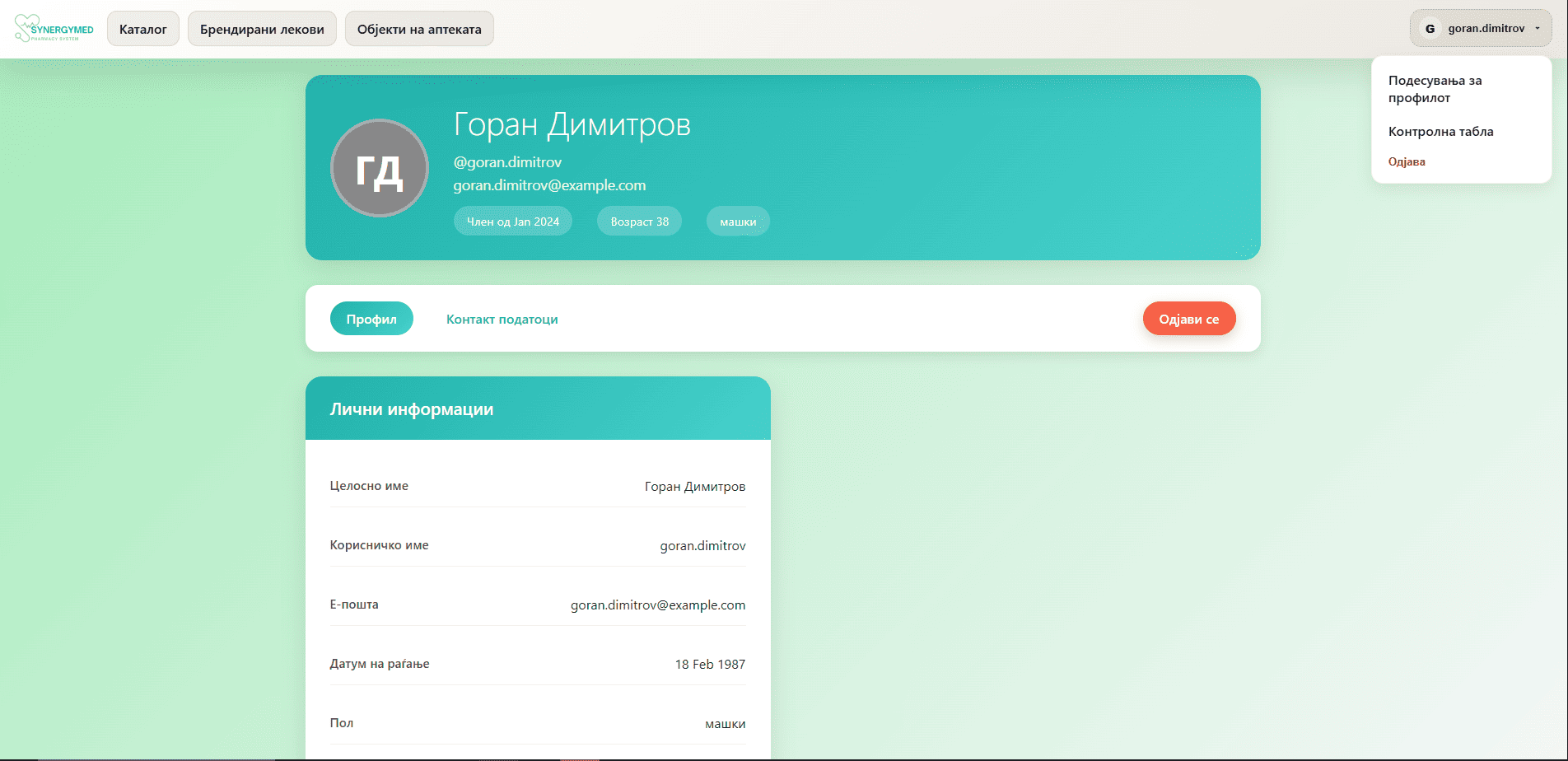This screenshot has height=761, width=1568.
Task: Click the round G user avatar icon
Action: 1430,29
